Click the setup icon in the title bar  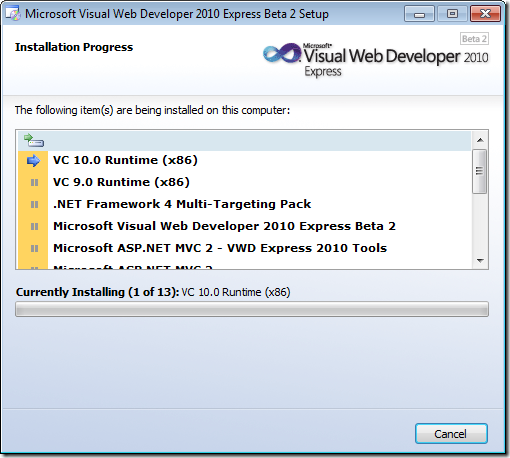tap(13, 14)
